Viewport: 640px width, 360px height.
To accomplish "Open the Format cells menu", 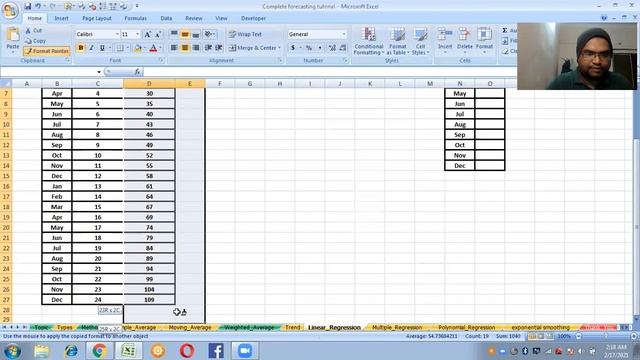I will click(x=484, y=40).
